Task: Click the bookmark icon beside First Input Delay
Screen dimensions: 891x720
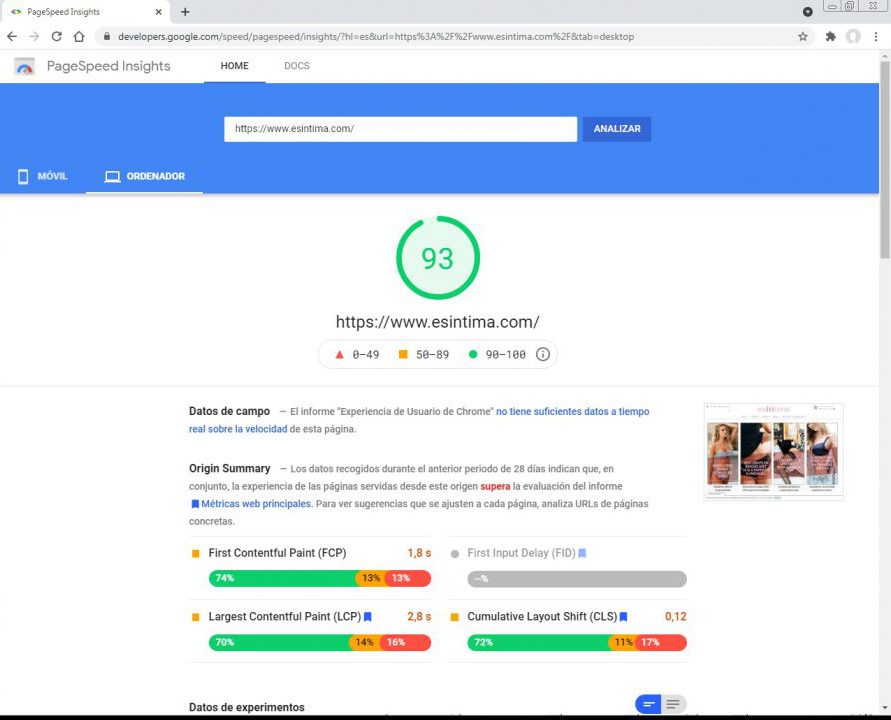Action: coord(582,553)
